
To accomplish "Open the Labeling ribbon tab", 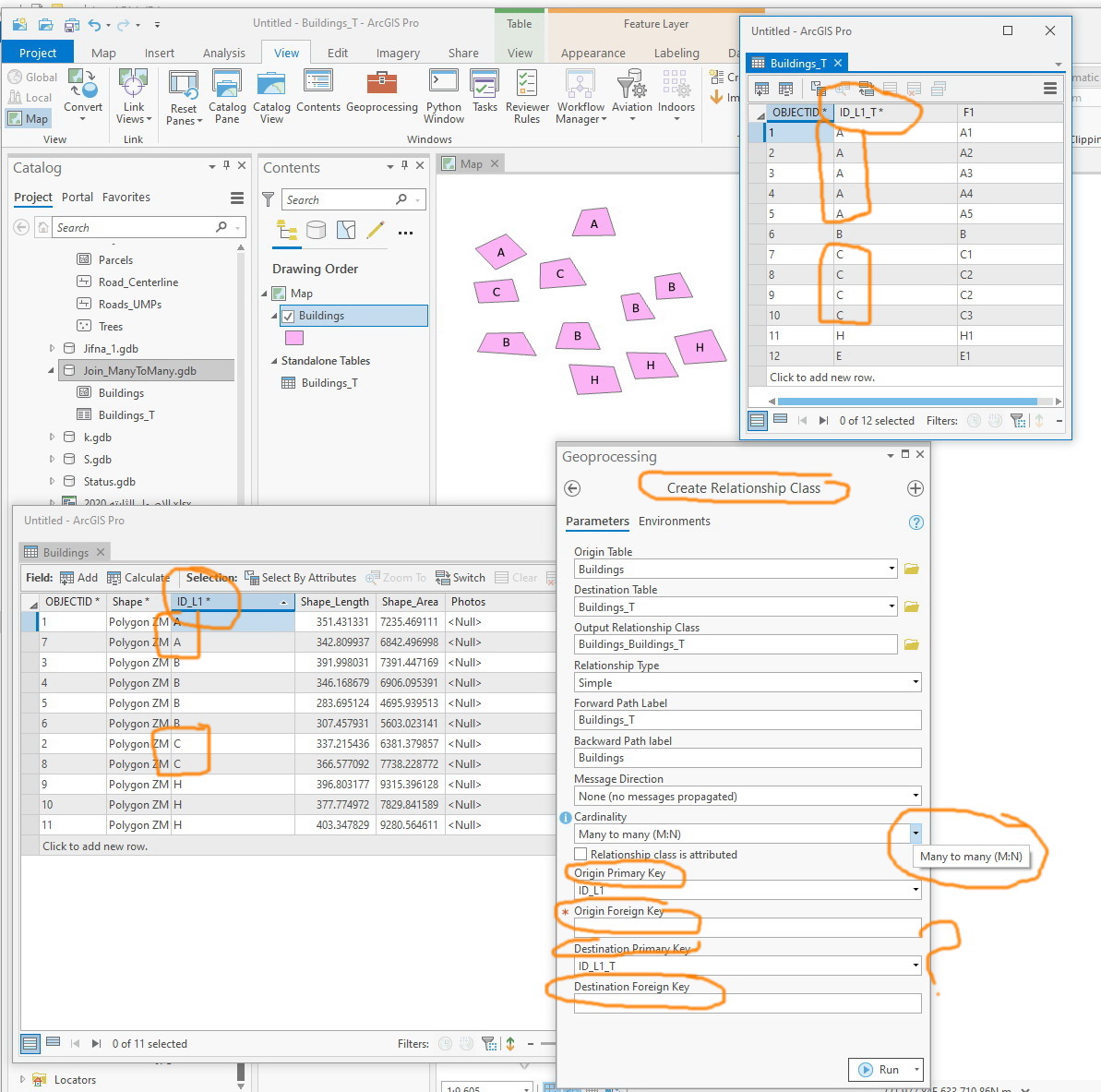I will point(676,53).
